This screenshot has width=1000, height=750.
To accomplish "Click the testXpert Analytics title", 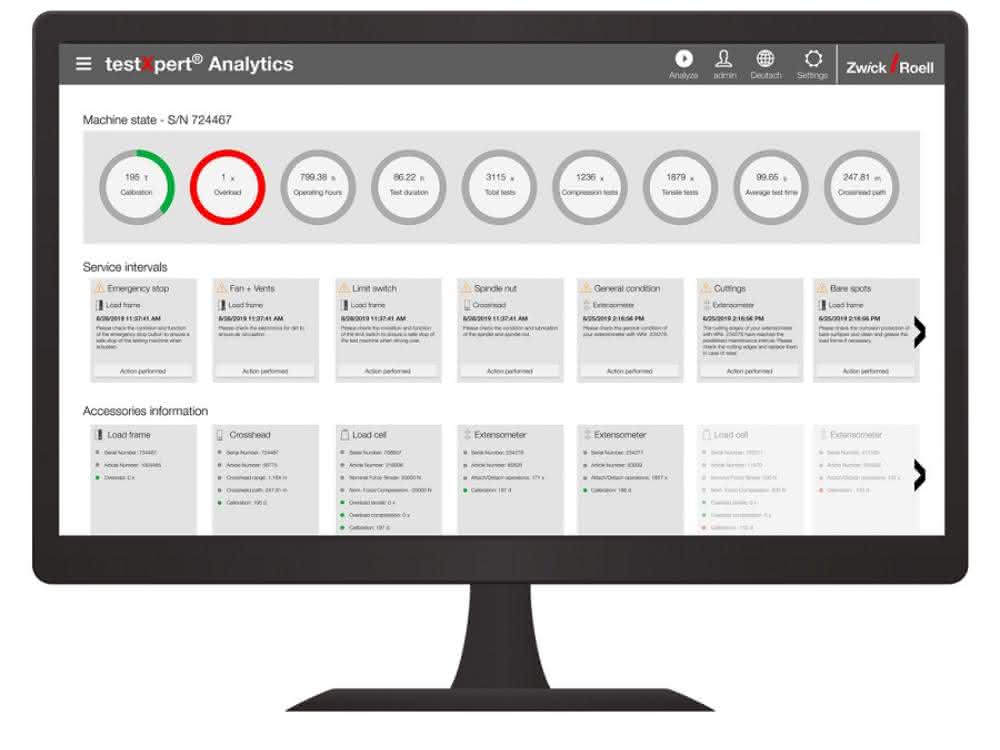I will pos(199,64).
